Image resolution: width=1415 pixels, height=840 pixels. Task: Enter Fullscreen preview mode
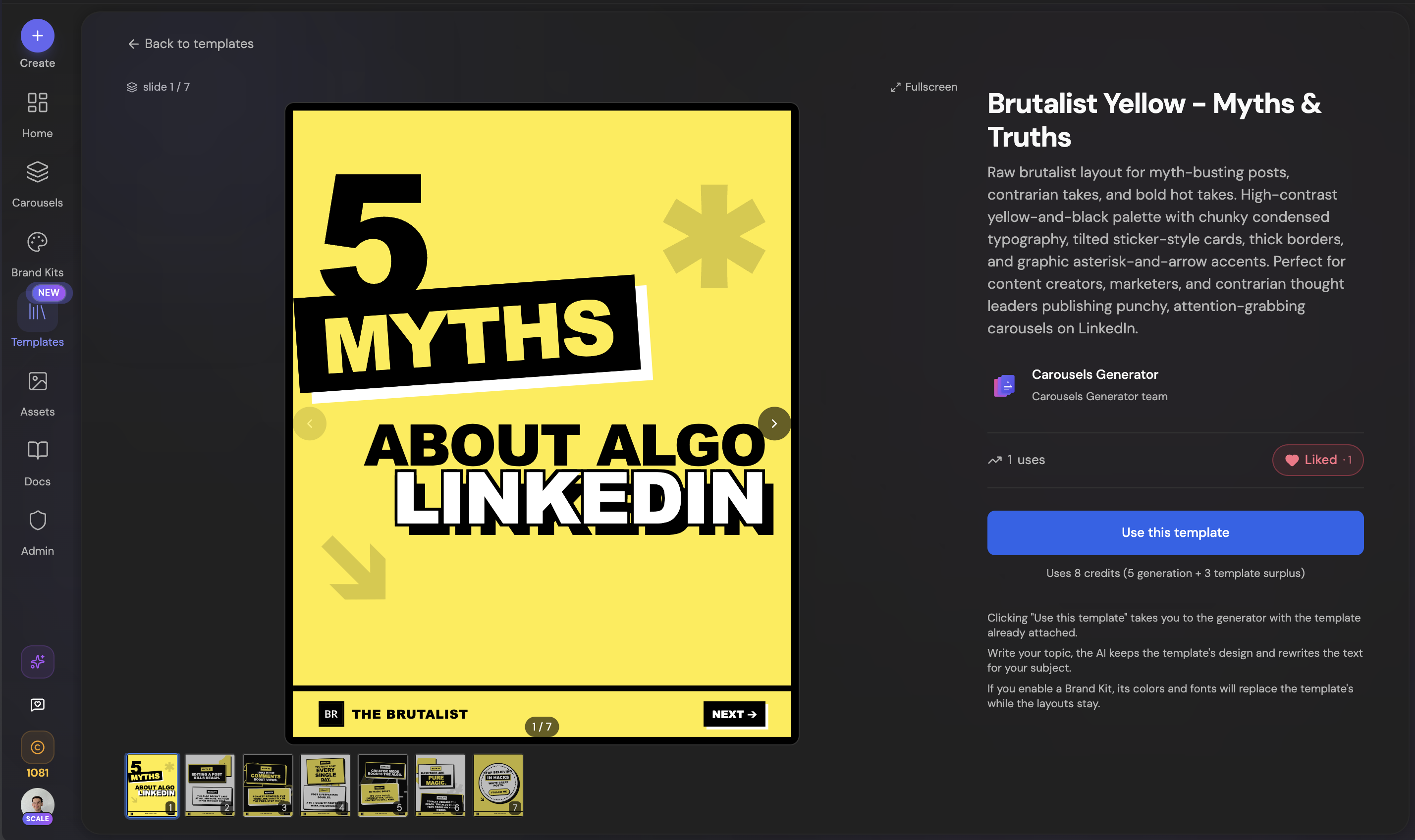pyautogui.click(x=924, y=87)
